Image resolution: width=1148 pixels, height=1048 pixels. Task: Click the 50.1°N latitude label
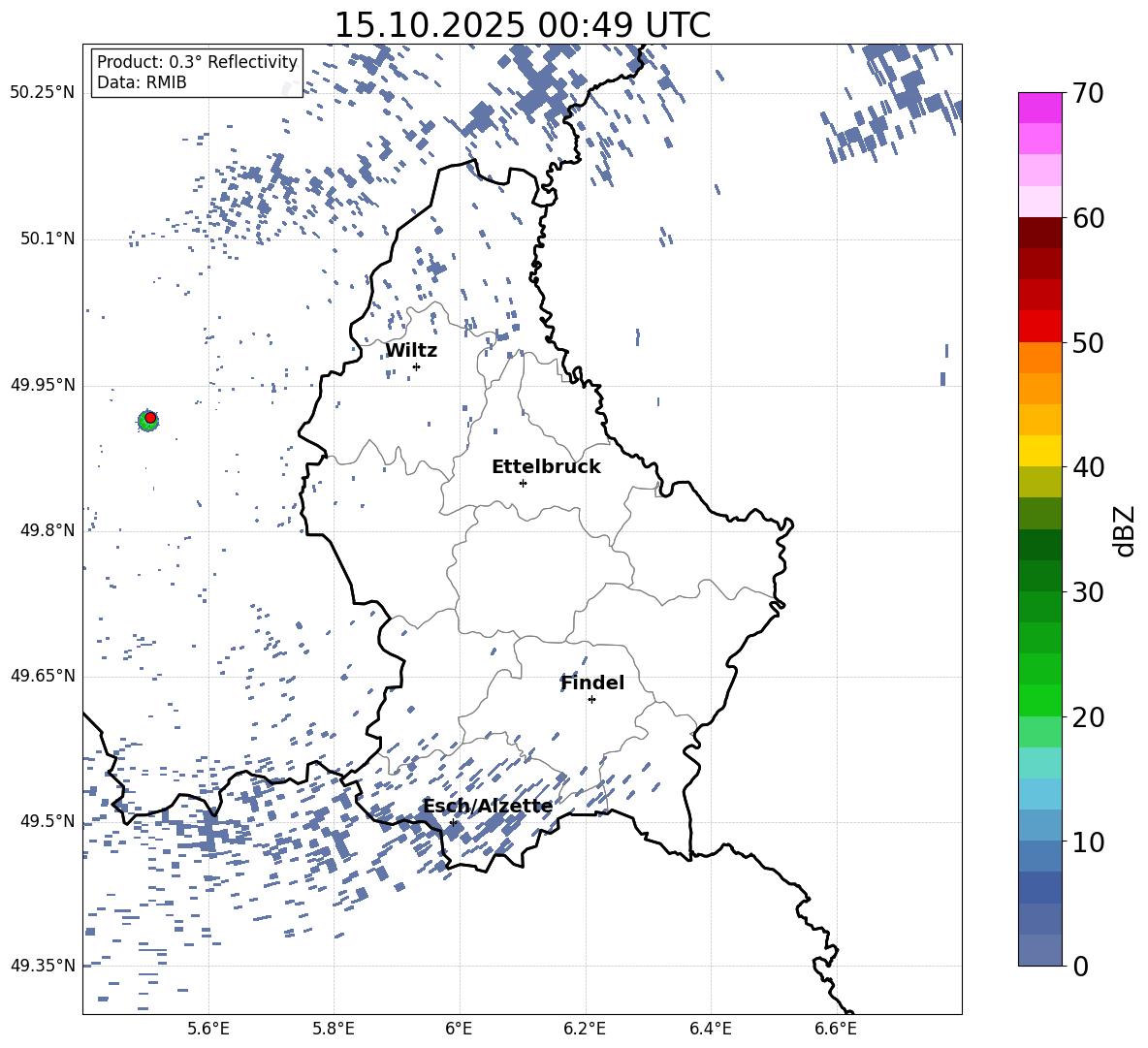click(48, 239)
